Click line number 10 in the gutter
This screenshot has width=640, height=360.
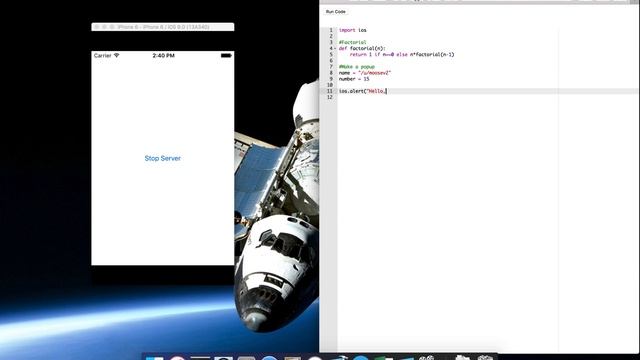coord(330,85)
